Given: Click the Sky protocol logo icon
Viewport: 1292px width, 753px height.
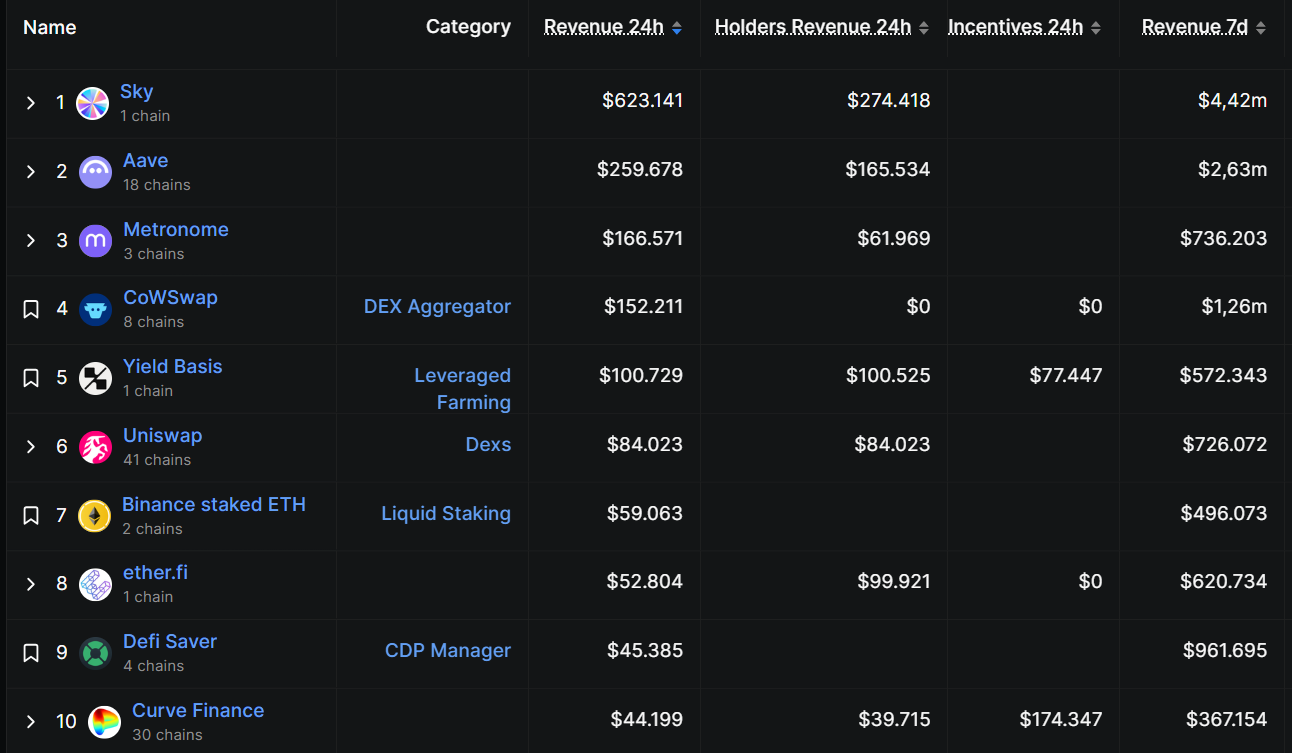Looking at the screenshot, I should coord(93,103).
